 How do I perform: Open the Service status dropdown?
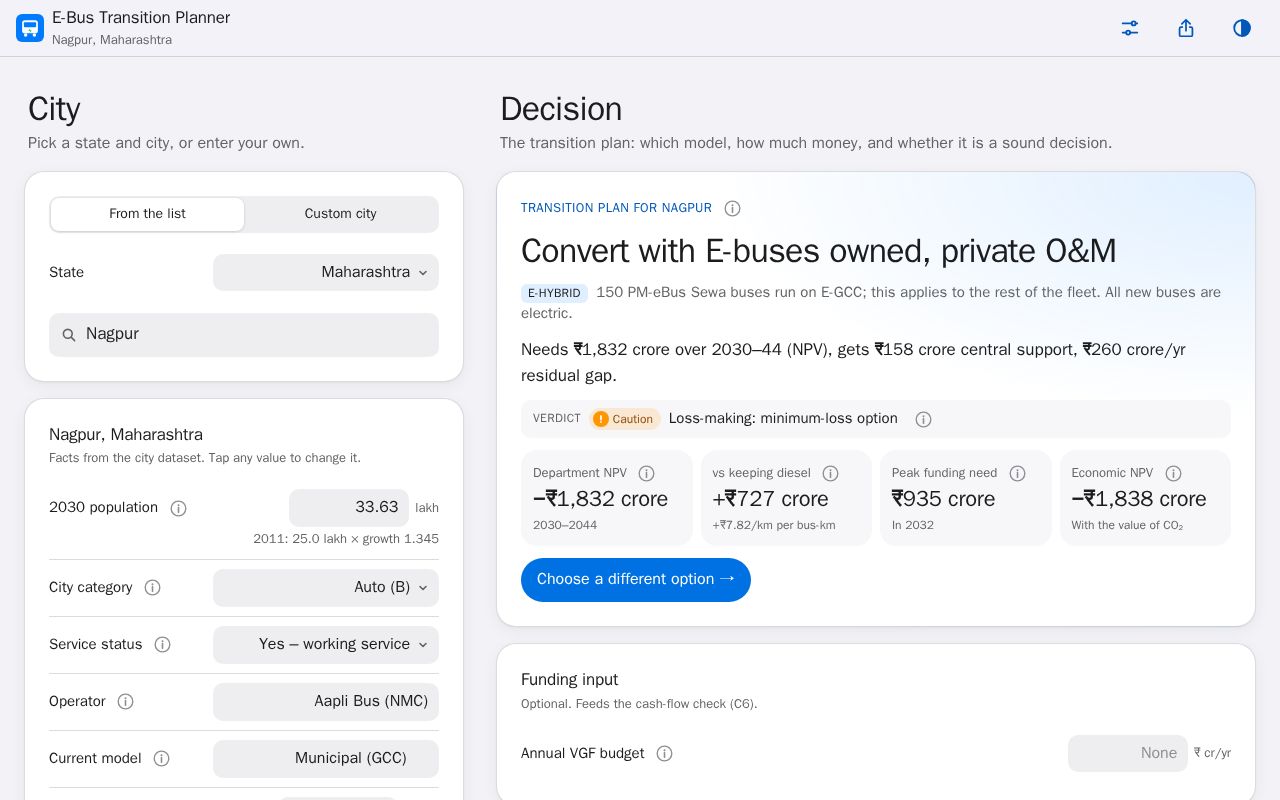point(326,644)
